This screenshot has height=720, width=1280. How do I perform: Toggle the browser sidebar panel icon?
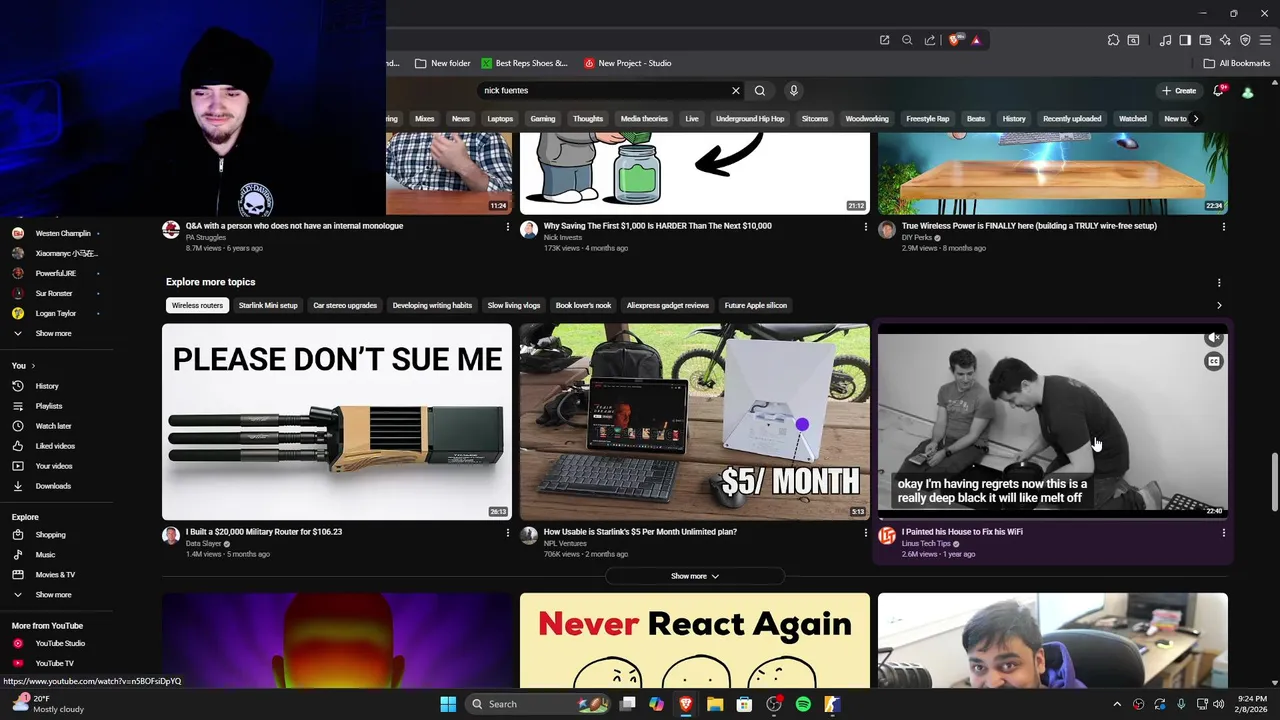(1185, 40)
